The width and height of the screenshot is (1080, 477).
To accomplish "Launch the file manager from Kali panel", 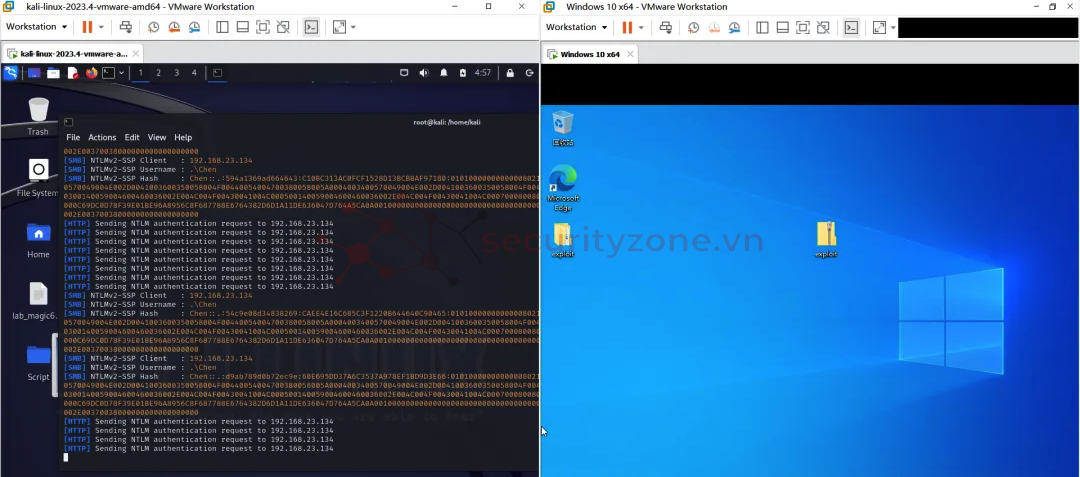I will [x=53, y=73].
